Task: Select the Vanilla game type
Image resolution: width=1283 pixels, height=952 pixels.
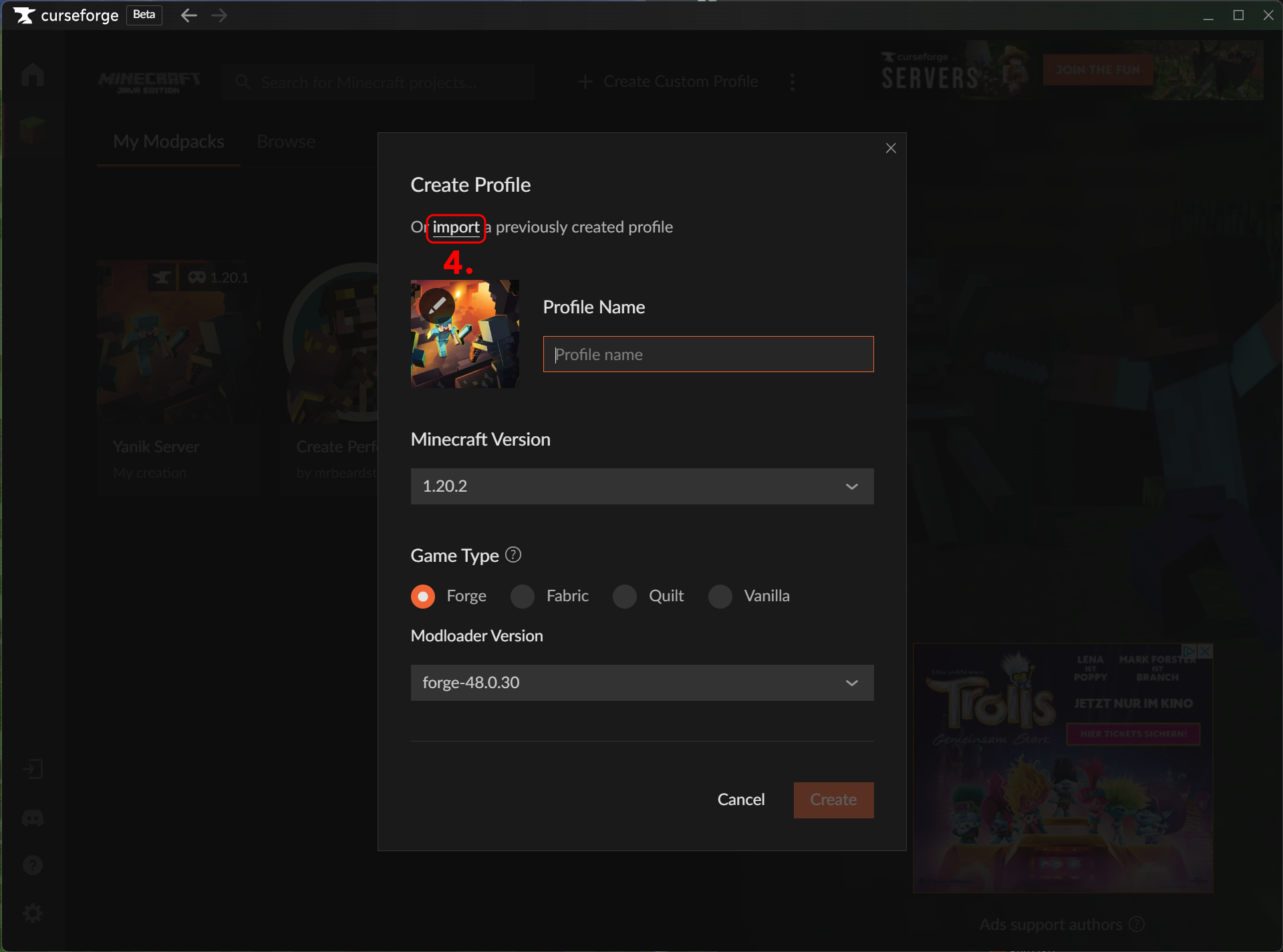Action: pos(720,596)
